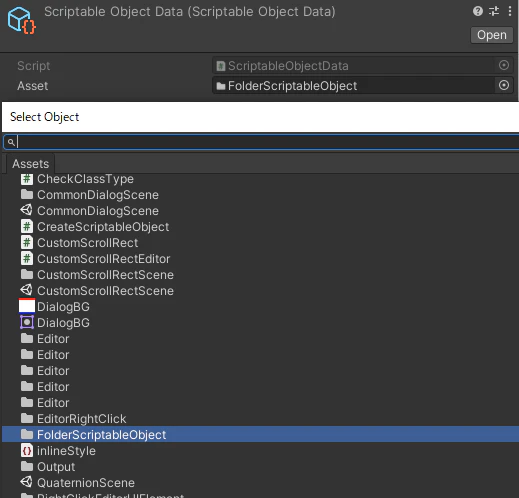Select the inlineStyle stylesheet icon
The image size is (519, 498).
[x=27, y=451]
